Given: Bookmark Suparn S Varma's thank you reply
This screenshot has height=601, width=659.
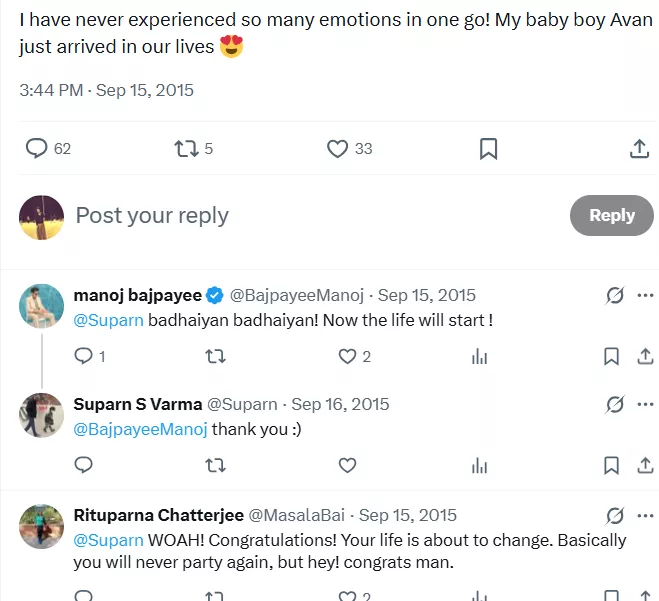Looking at the screenshot, I should pos(611,465).
